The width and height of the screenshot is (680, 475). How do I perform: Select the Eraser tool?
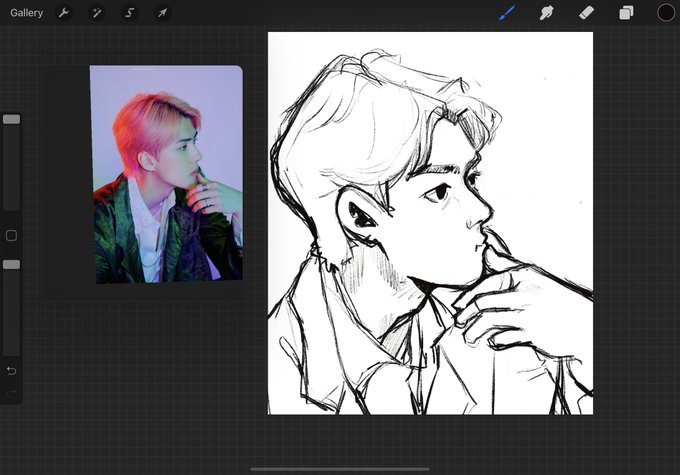pos(586,13)
